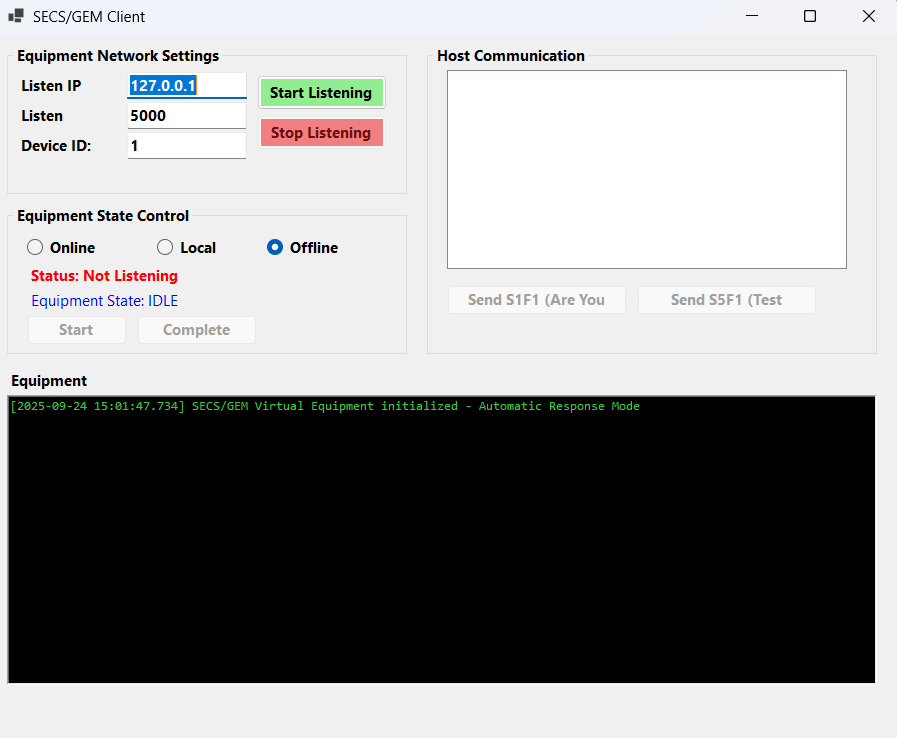This screenshot has height=738, width=897.
Task: Click the Equipment State: IDLE label
Action: [x=104, y=301]
